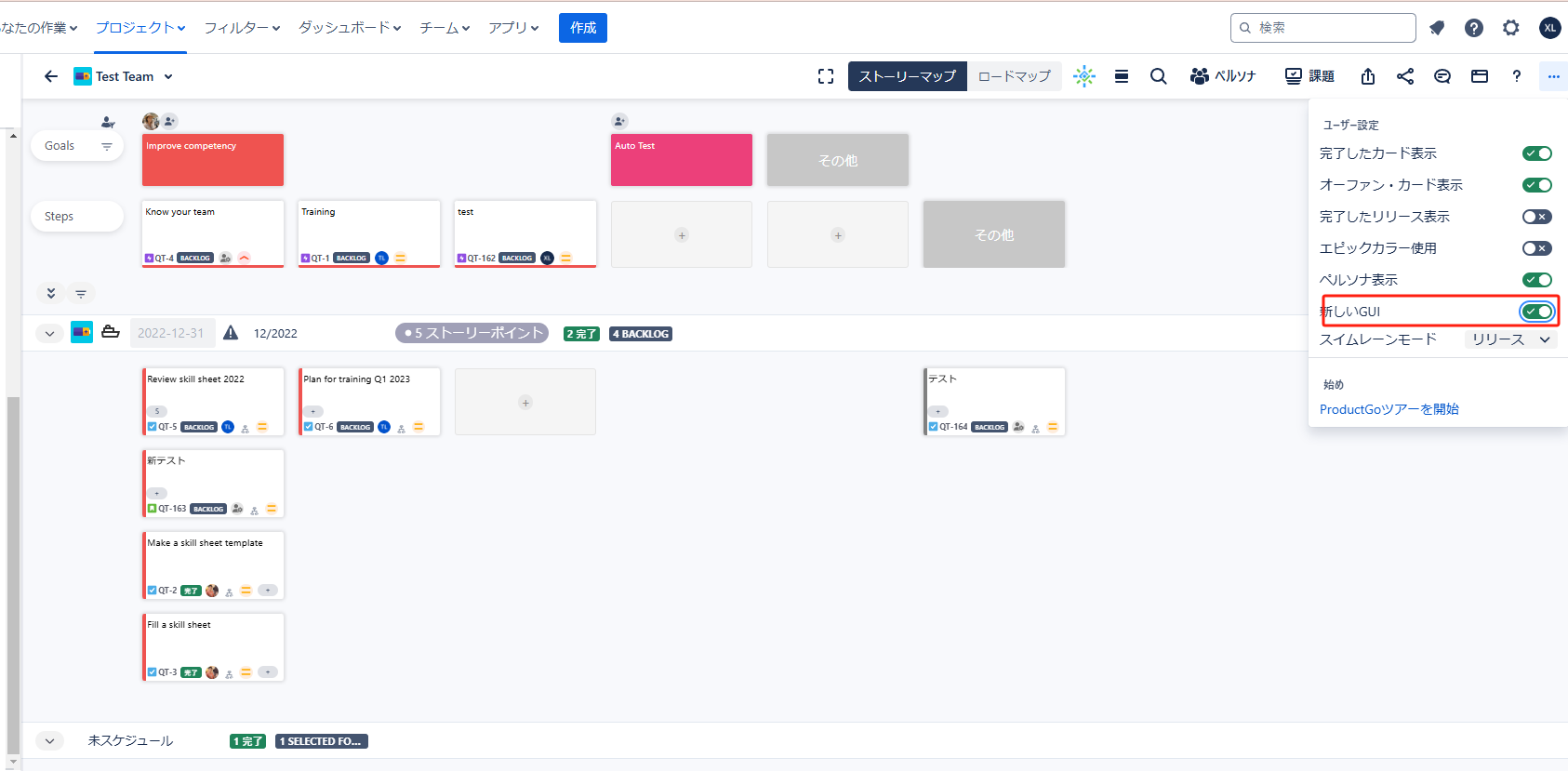Click the 検索 search input field

pyautogui.click(x=1330, y=28)
